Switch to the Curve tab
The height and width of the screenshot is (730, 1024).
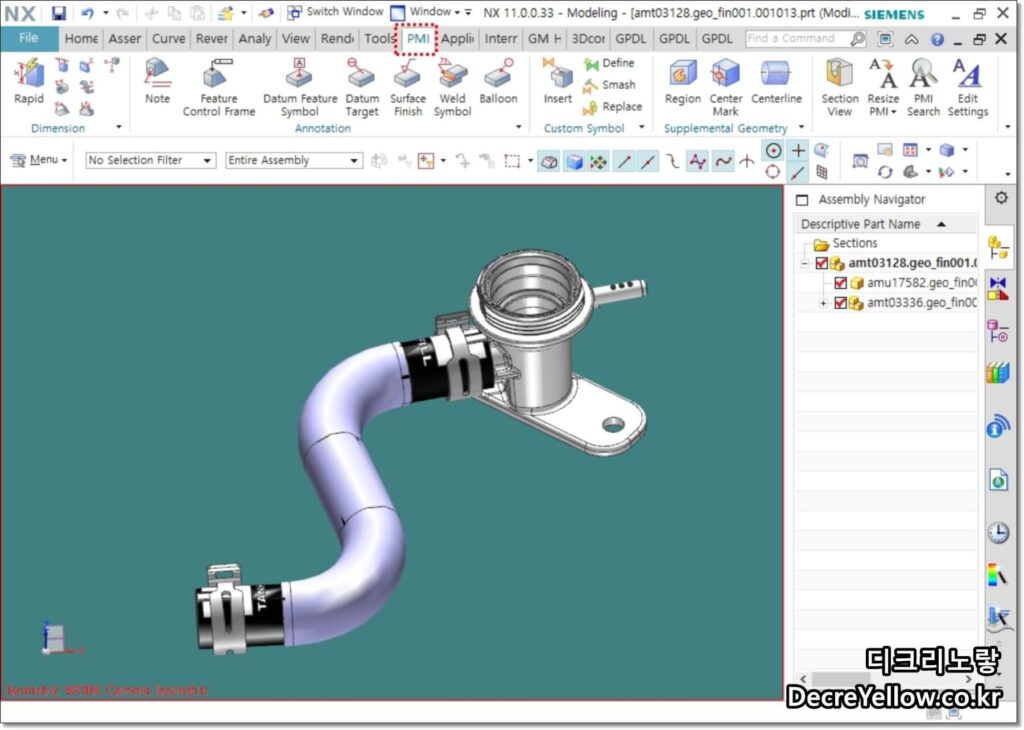click(x=168, y=39)
